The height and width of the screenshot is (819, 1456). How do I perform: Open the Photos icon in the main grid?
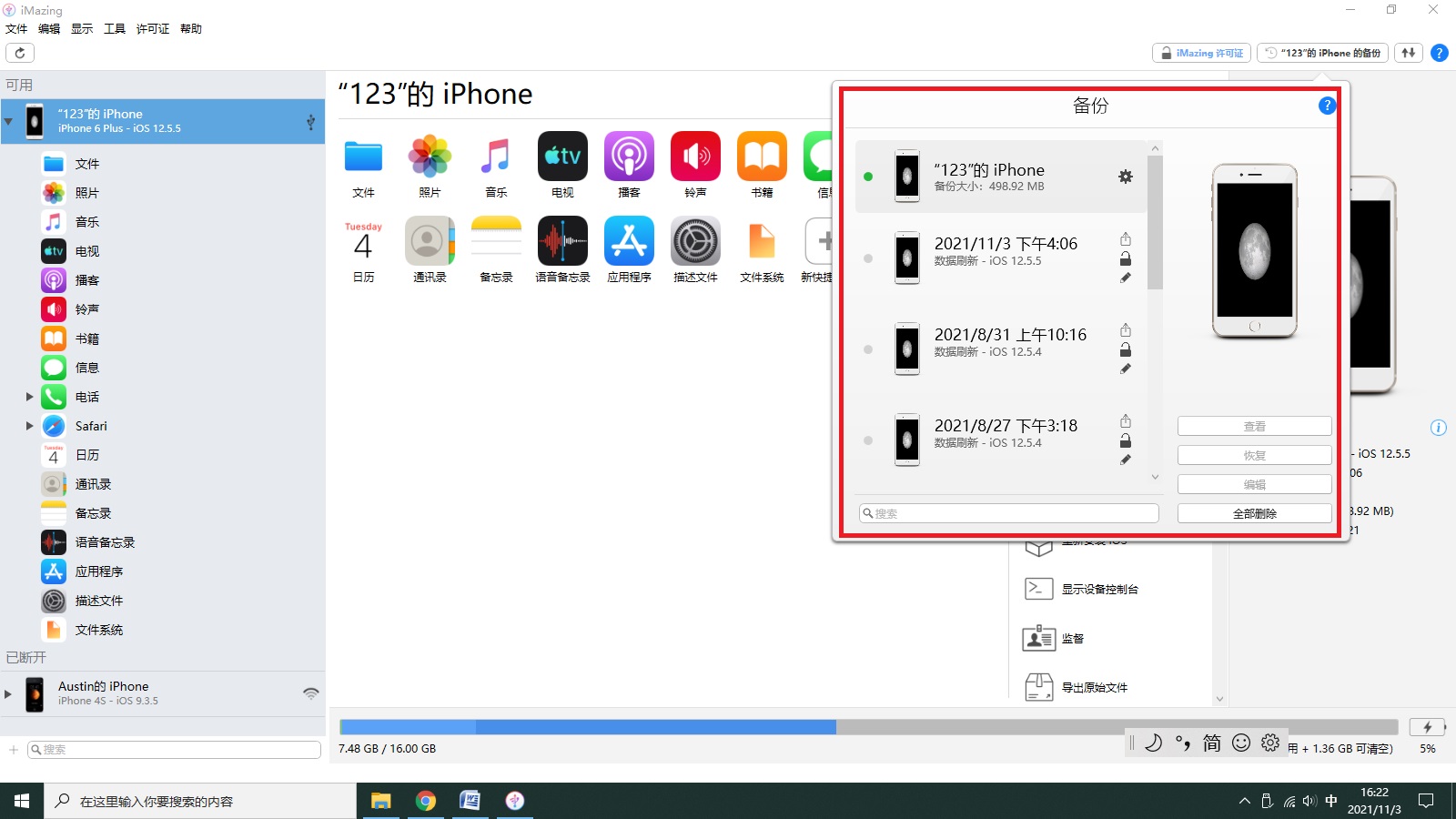tap(430, 157)
